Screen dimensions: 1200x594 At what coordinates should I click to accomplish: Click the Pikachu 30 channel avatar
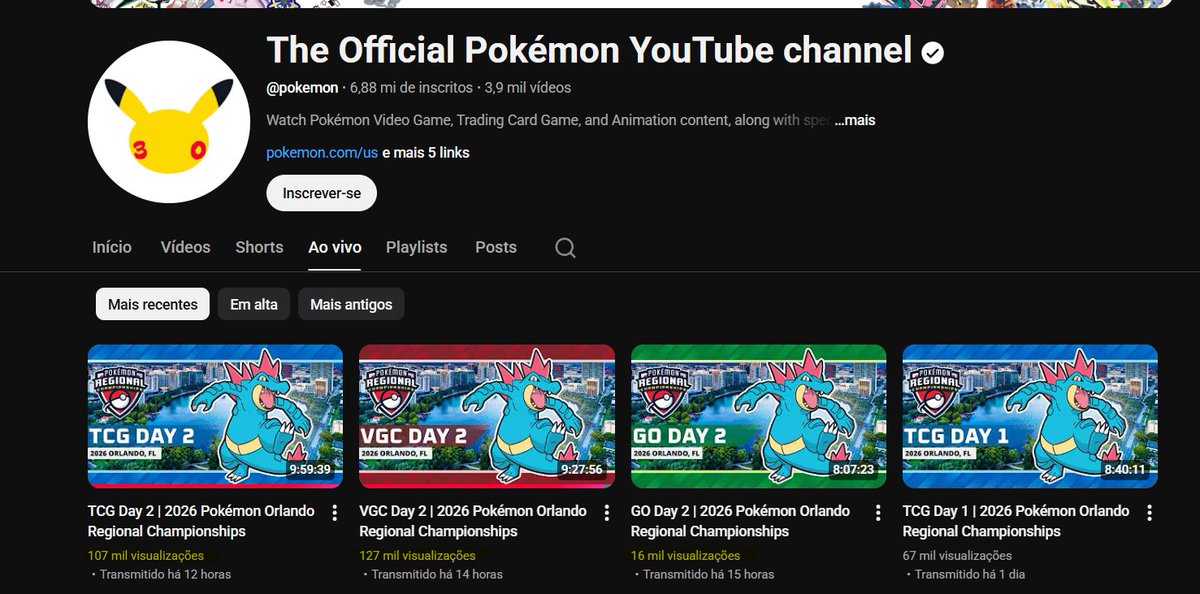(168, 122)
